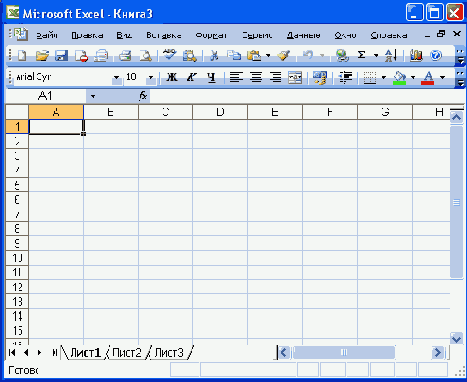Viewport: 467px width, 382px height.
Task: Click the Print icon in the toolbar
Action: 125,55
